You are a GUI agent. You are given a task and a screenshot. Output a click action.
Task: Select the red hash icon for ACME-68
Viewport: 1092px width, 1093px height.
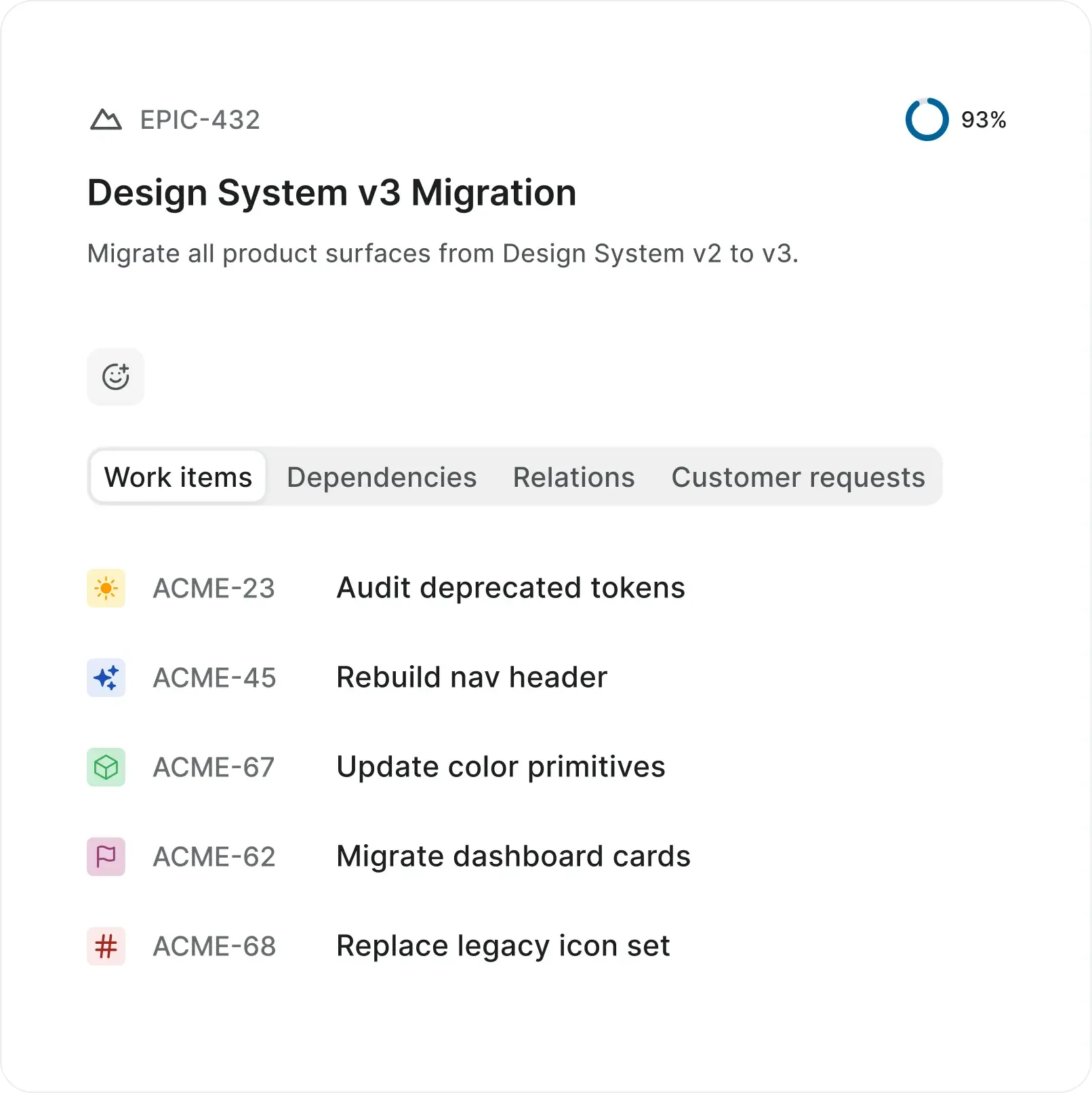[106, 946]
